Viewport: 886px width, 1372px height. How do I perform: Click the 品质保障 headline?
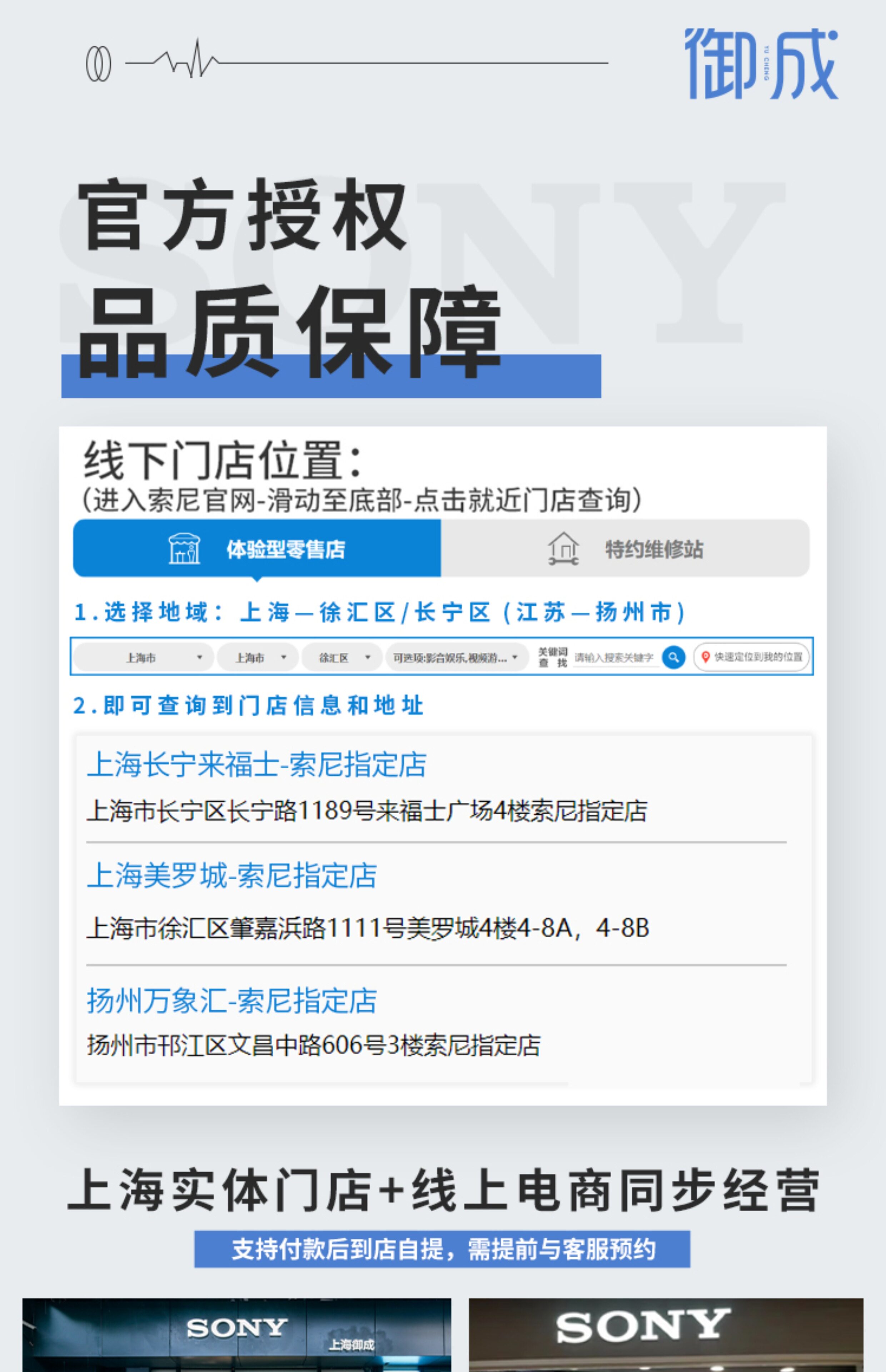[x=289, y=332]
